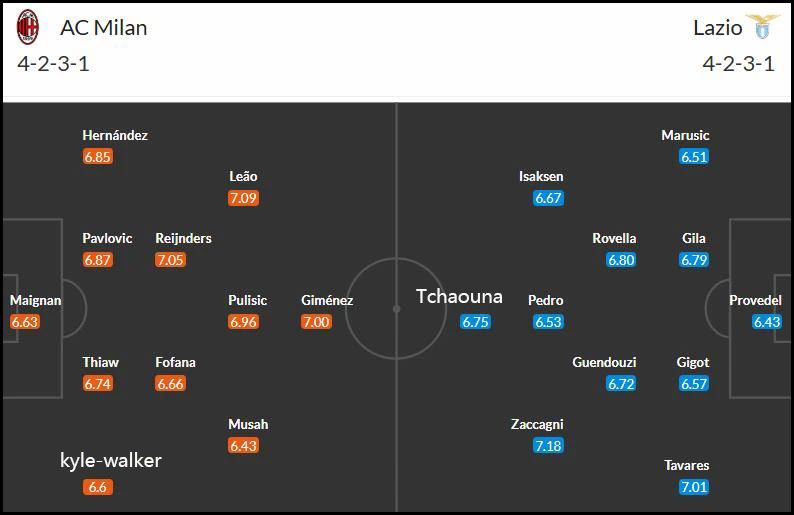Select Leão's 7.09 rating badge
794x515 pixels.
pyautogui.click(x=243, y=197)
